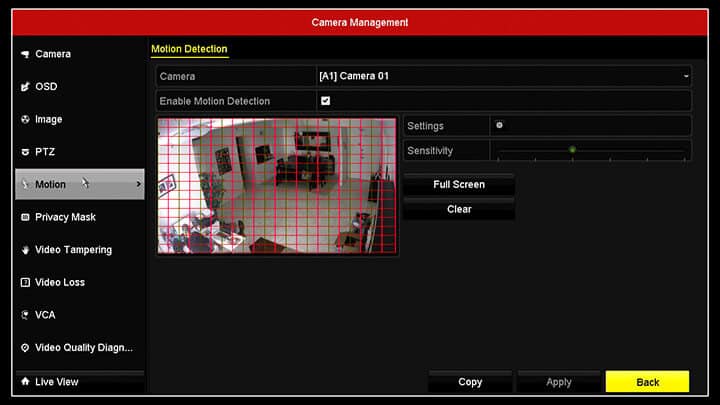
Task: Disable the Enable Motion Detection checkbox
Action: (325, 101)
